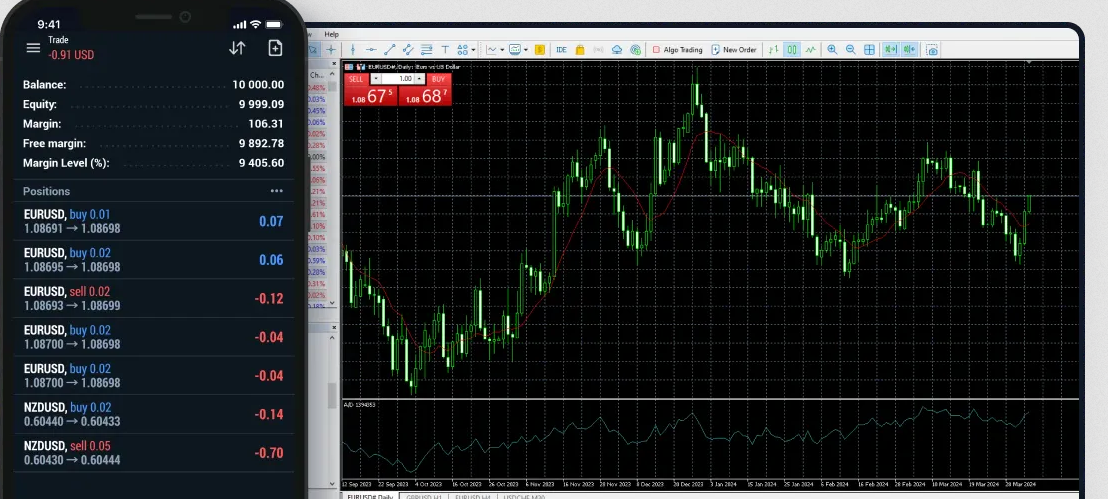Open the IDE editor from toolbar
1108x499 pixels.
pos(561,49)
